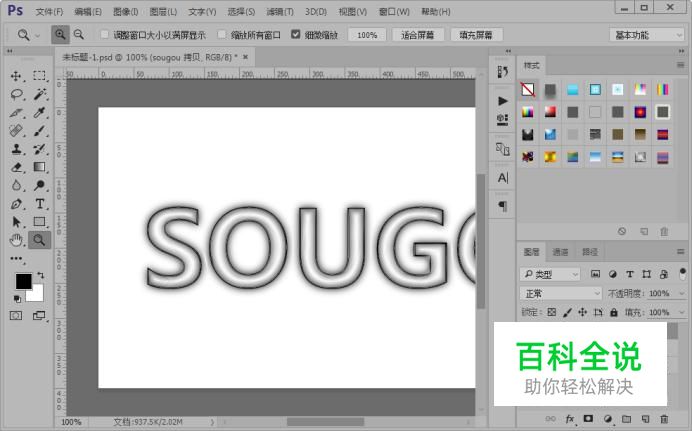The height and width of the screenshot is (431, 692).
Task: Open the 3D menu
Action: [316, 12]
